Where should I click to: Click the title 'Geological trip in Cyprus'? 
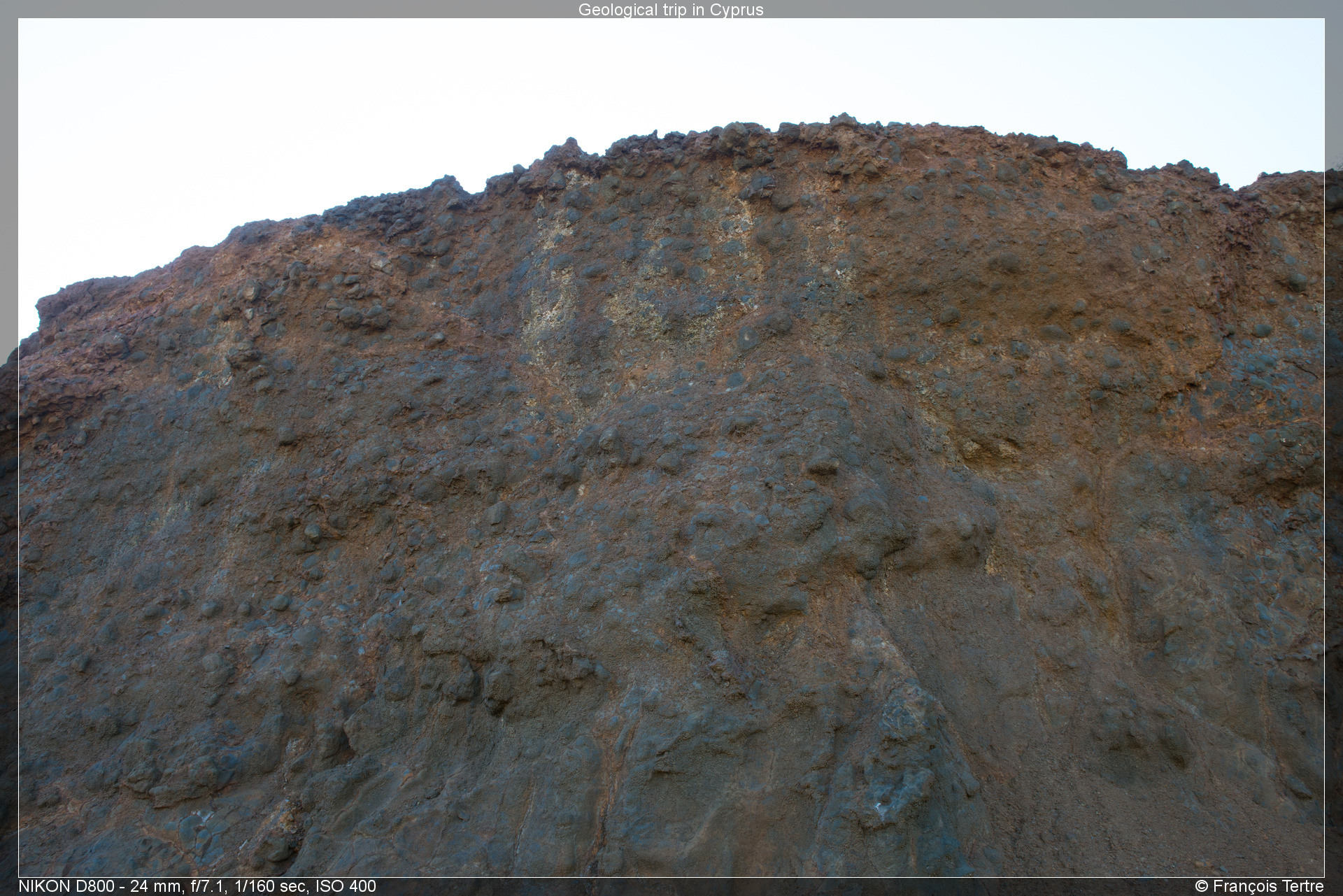tap(671, 10)
